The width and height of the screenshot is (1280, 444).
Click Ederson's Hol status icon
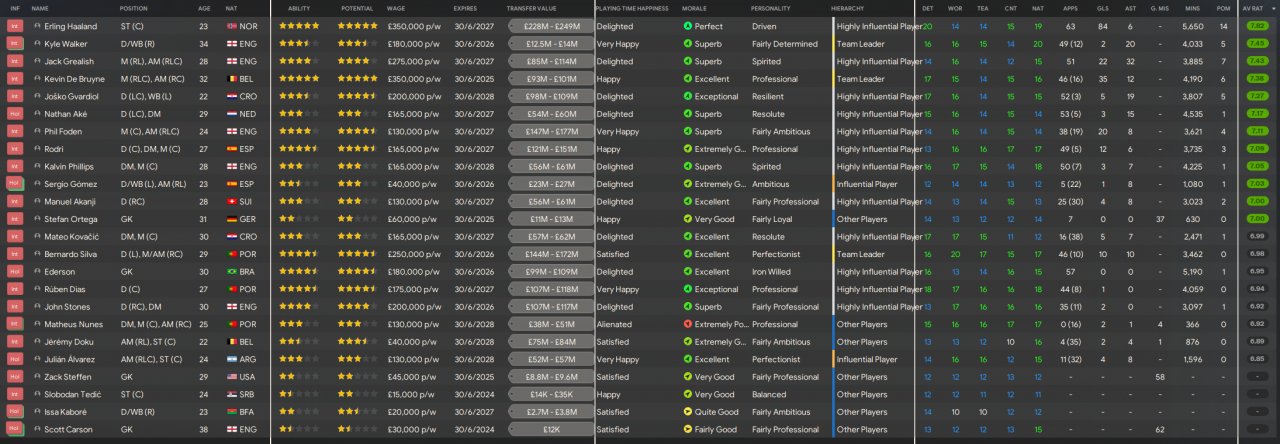coord(14,271)
